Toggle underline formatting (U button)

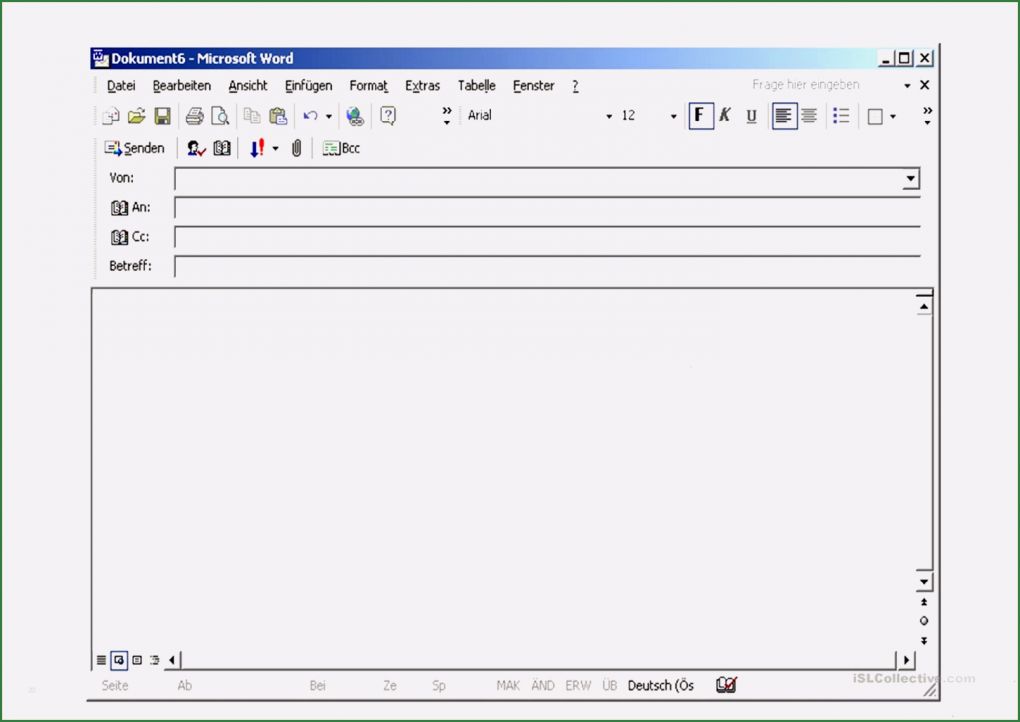pyautogui.click(x=751, y=116)
